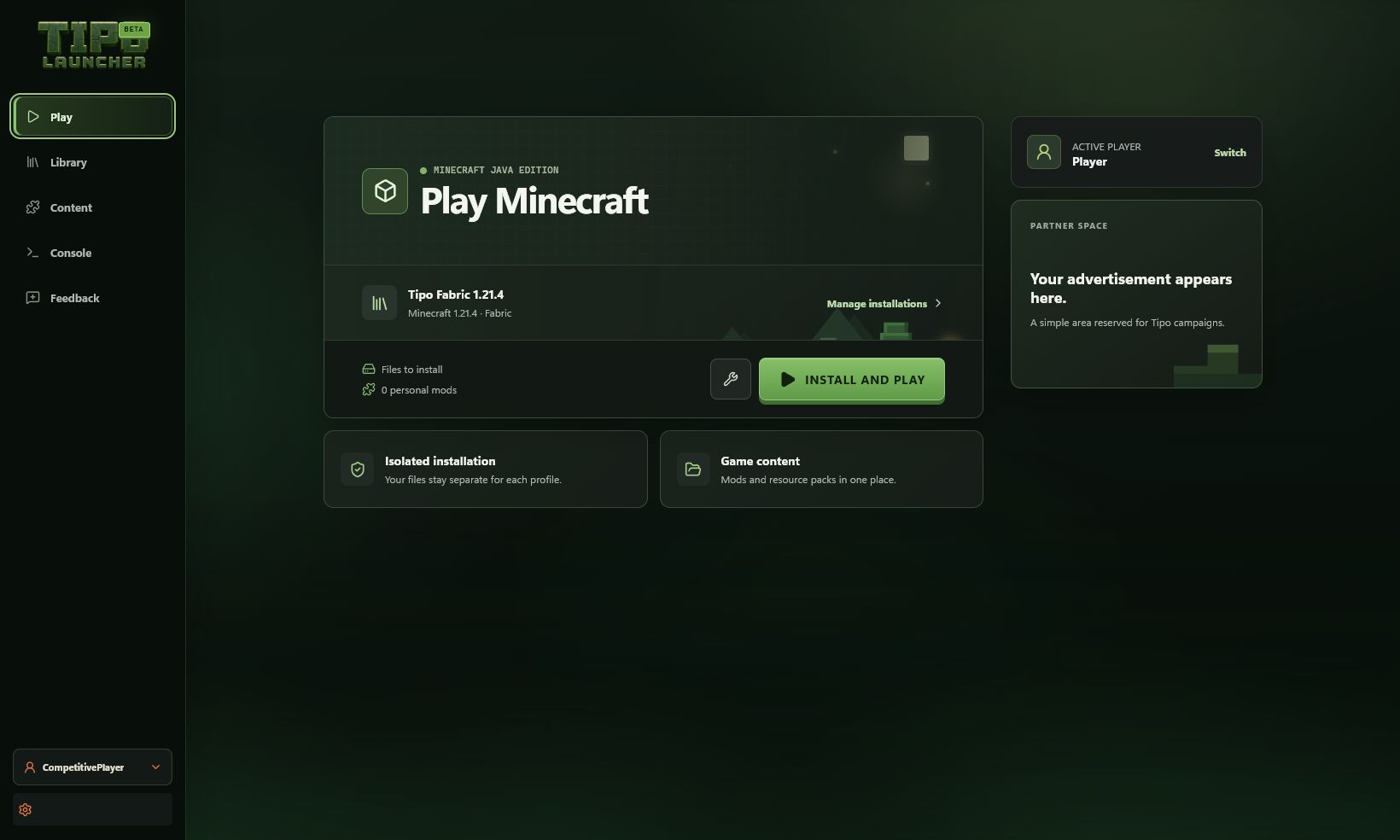Expand the CompetitivePlayer account dropdown
Viewport: 1400px width, 840px height.
pyautogui.click(x=92, y=767)
